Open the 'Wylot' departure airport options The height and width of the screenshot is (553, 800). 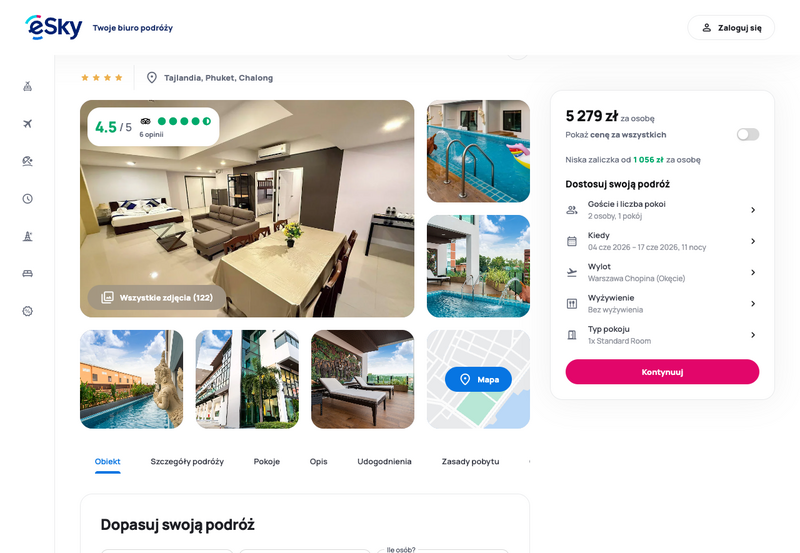click(x=662, y=272)
